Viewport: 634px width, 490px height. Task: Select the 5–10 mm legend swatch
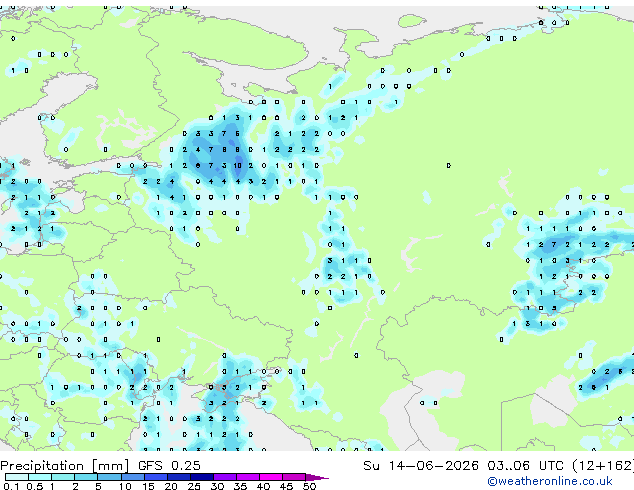pyautogui.click(x=109, y=477)
